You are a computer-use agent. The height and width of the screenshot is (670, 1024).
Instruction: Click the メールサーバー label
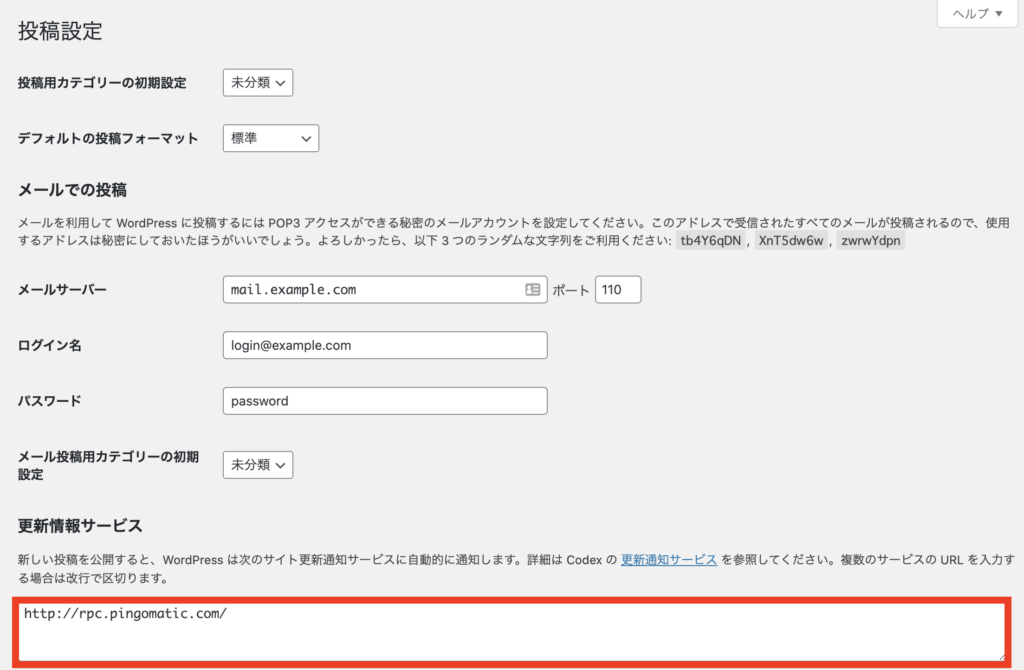pos(62,289)
